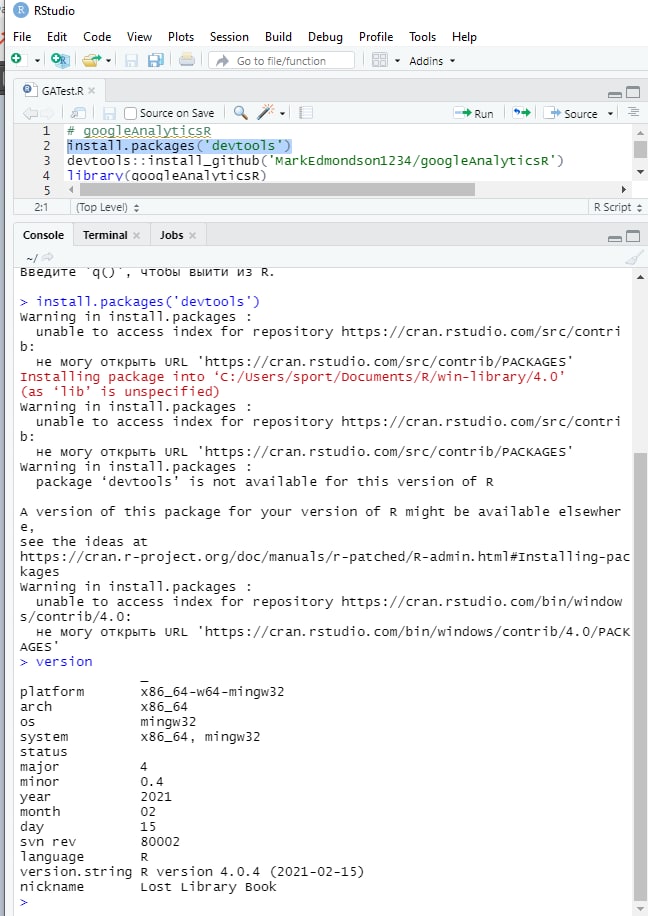Expand recent files dropdown next to folder

click(108, 61)
